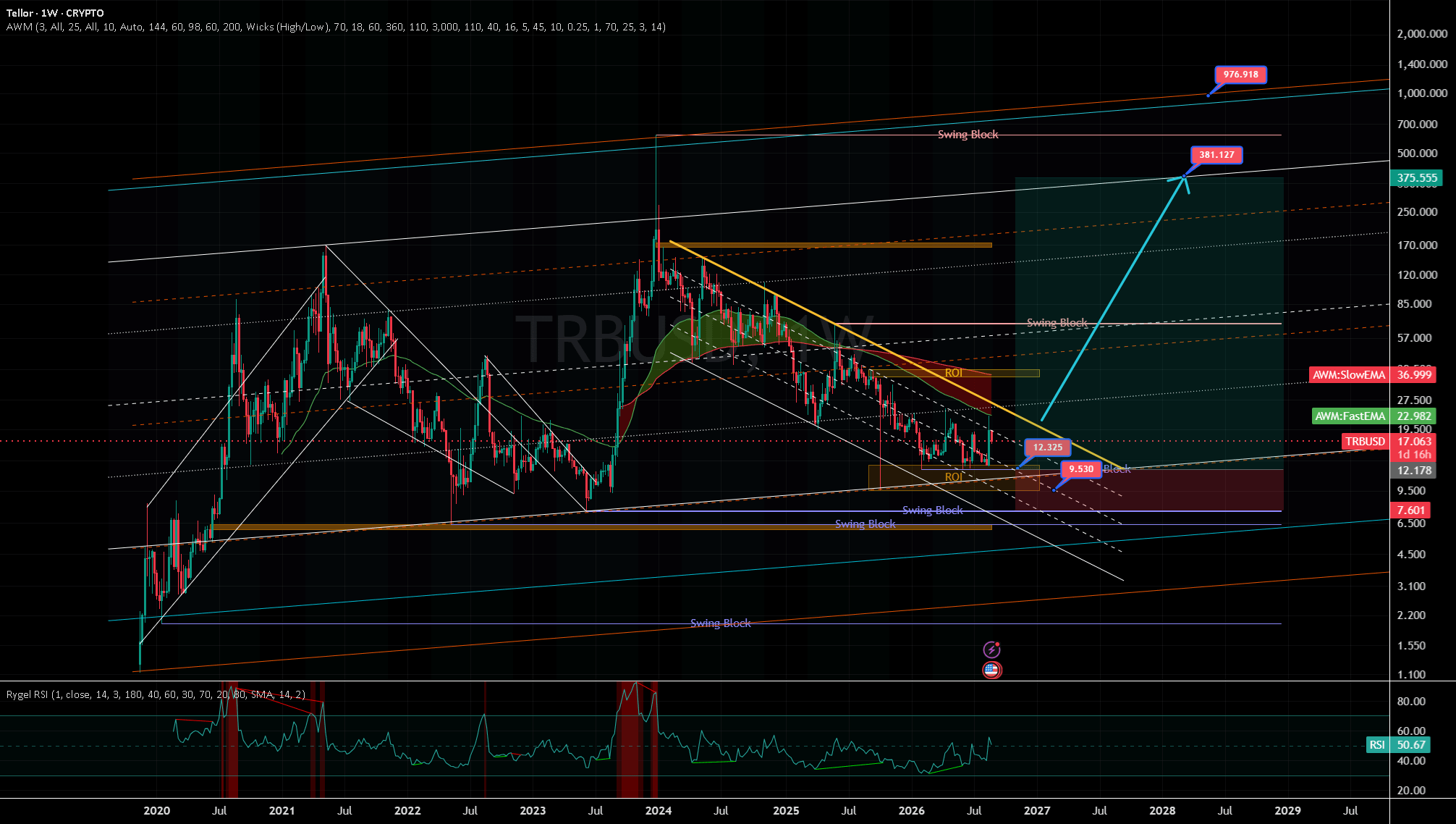Click 4.500 on the price axis
This screenshot has width=1456, height=824.
coord(1412,555)
